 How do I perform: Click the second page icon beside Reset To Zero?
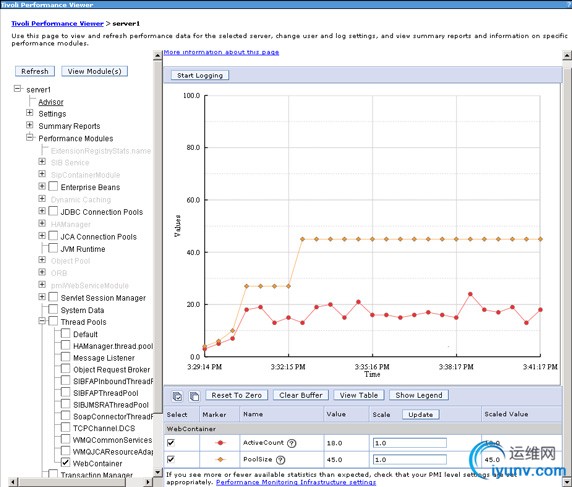pos(194,396)
